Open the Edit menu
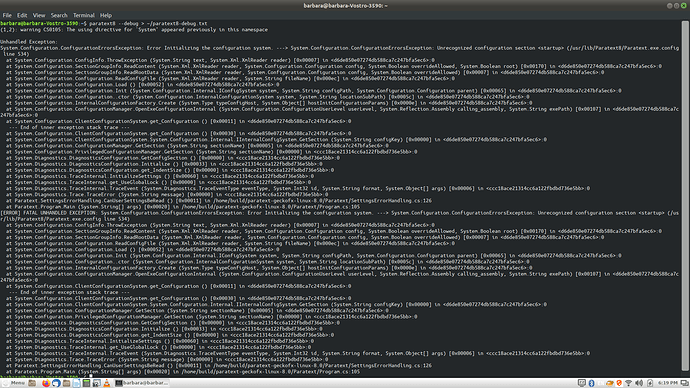Viewport: 690px width, 388px height. coord(22,15)
